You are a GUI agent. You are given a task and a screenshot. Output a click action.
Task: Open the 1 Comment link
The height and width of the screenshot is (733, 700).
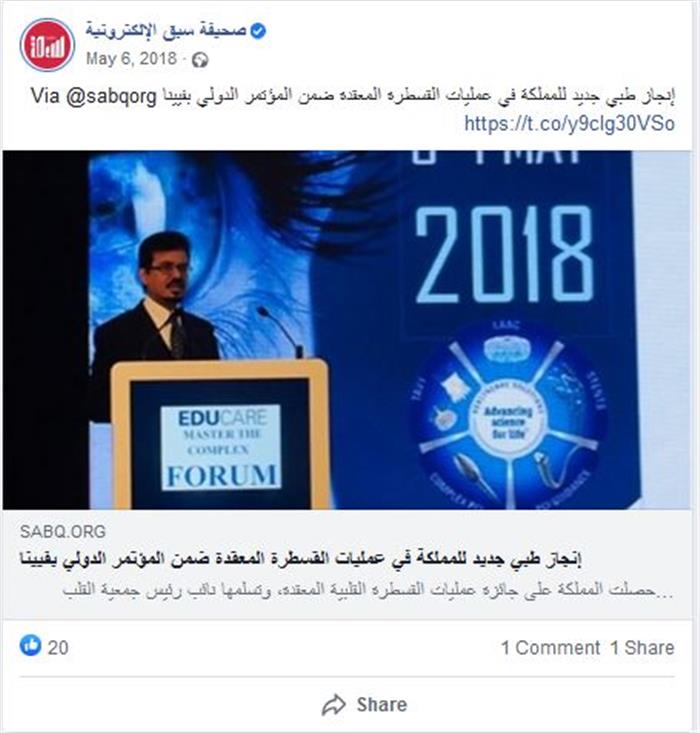coord(550,648)
